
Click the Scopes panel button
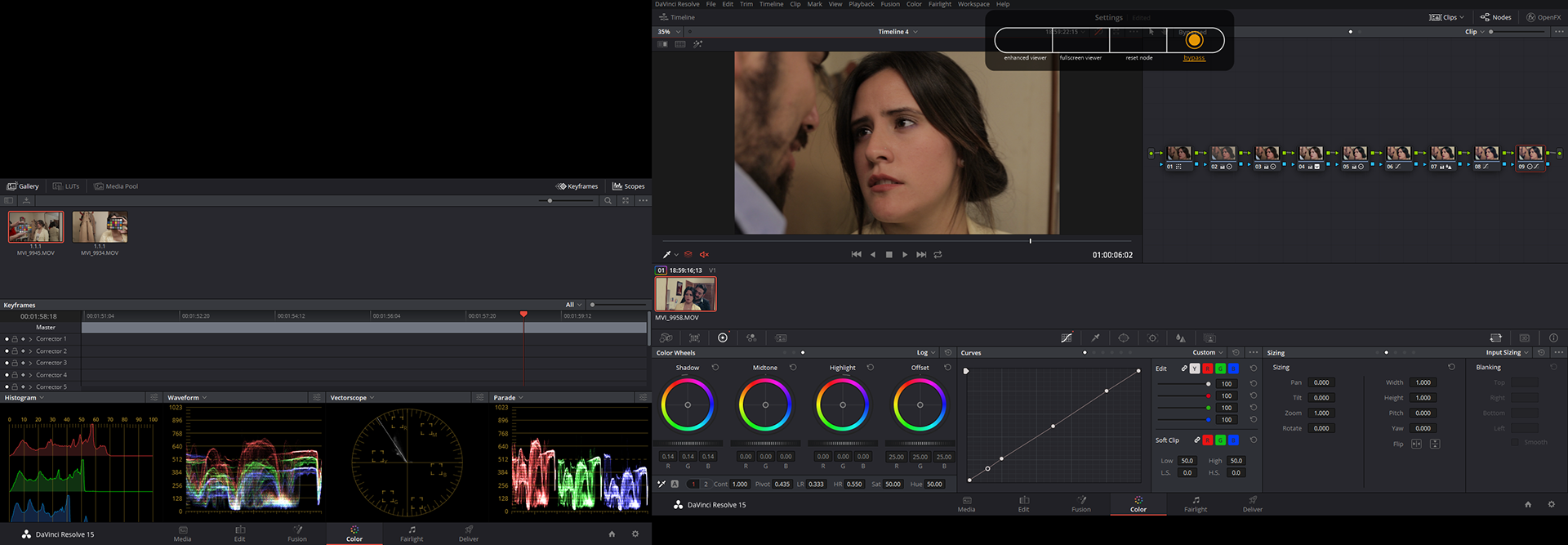(x=629, y=186)
